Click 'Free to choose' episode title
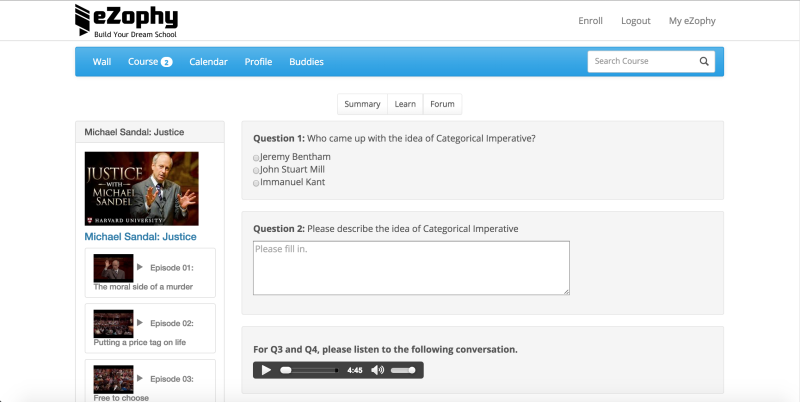The height and width of the screenshot is (402, 800). [x=121, y=398]
